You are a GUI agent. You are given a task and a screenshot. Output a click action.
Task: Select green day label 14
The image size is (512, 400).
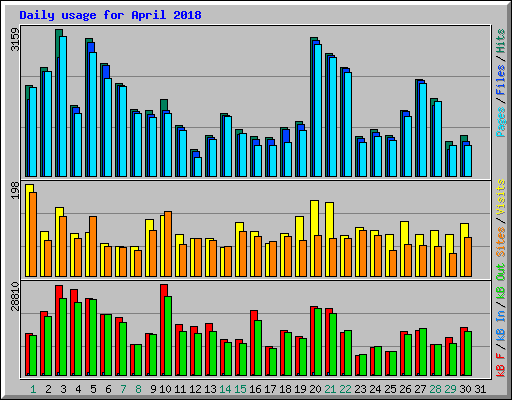tap(225, 389)
